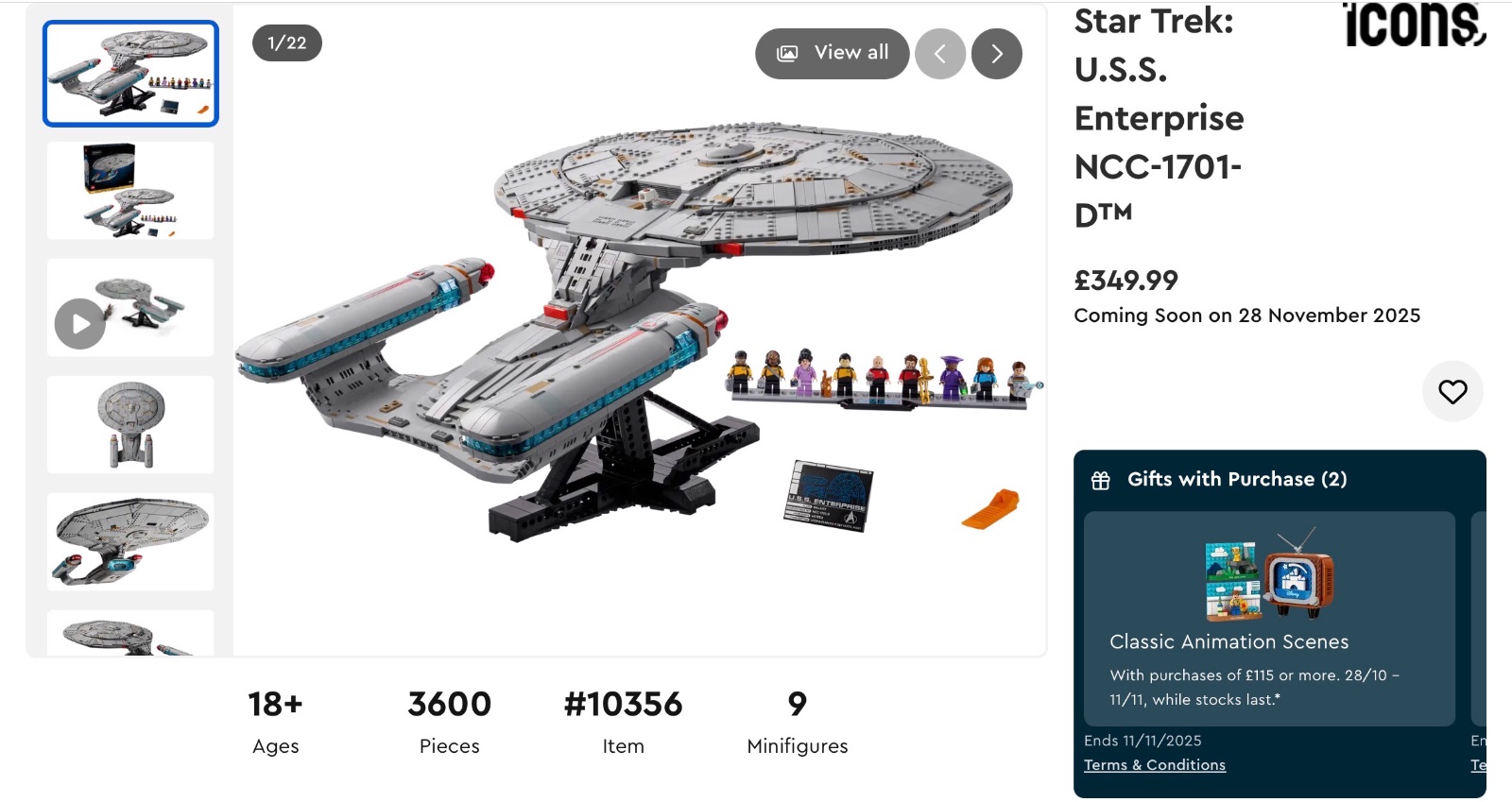Click the Classic Animation Scenes title
This screenshot has width=1512, height=802.
coord(1228,642)
